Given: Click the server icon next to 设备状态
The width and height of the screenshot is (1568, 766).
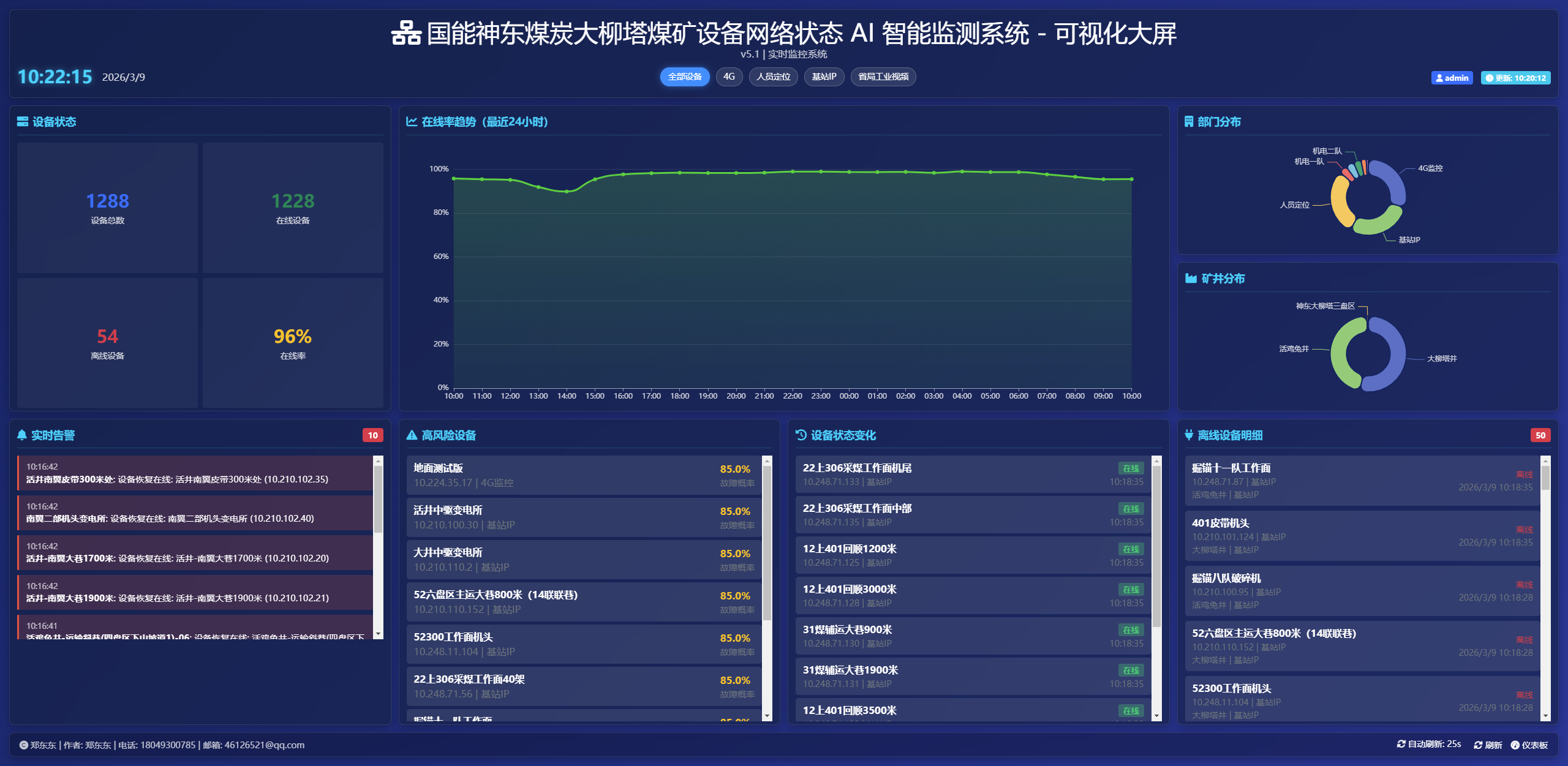Looking at the screenshot, I should pyautogui.click(x=23, y=121).
